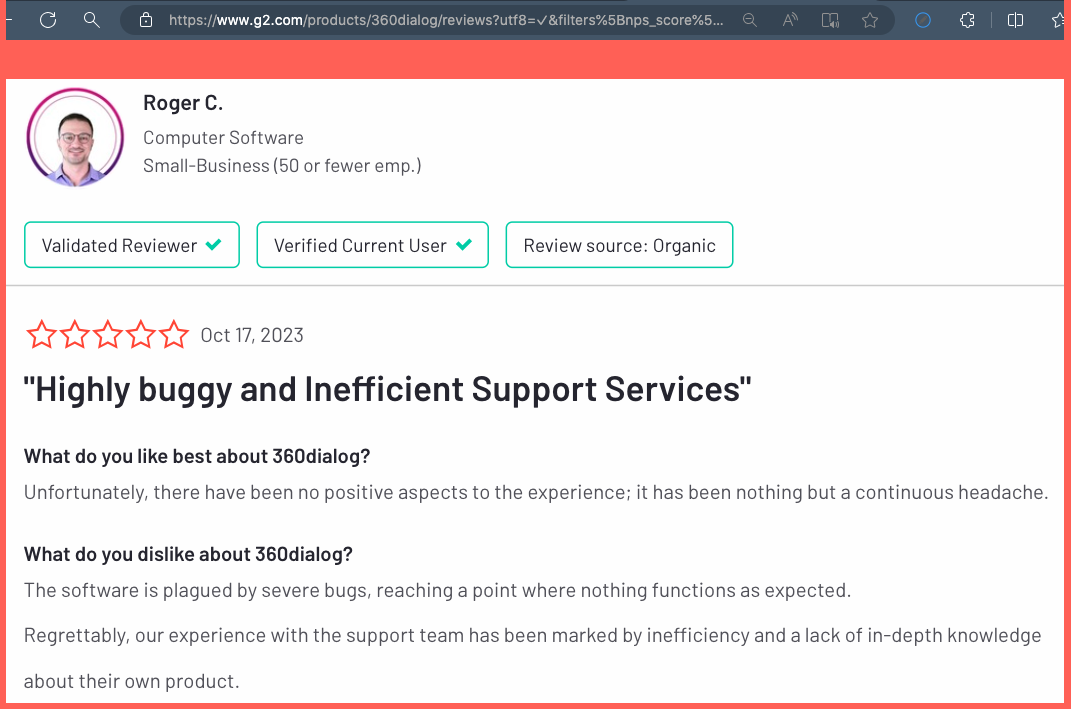The width and height of the screenshot is (1071, 709).
Task: Click the review date Oct 17, 2023
Action: (252, 335)
